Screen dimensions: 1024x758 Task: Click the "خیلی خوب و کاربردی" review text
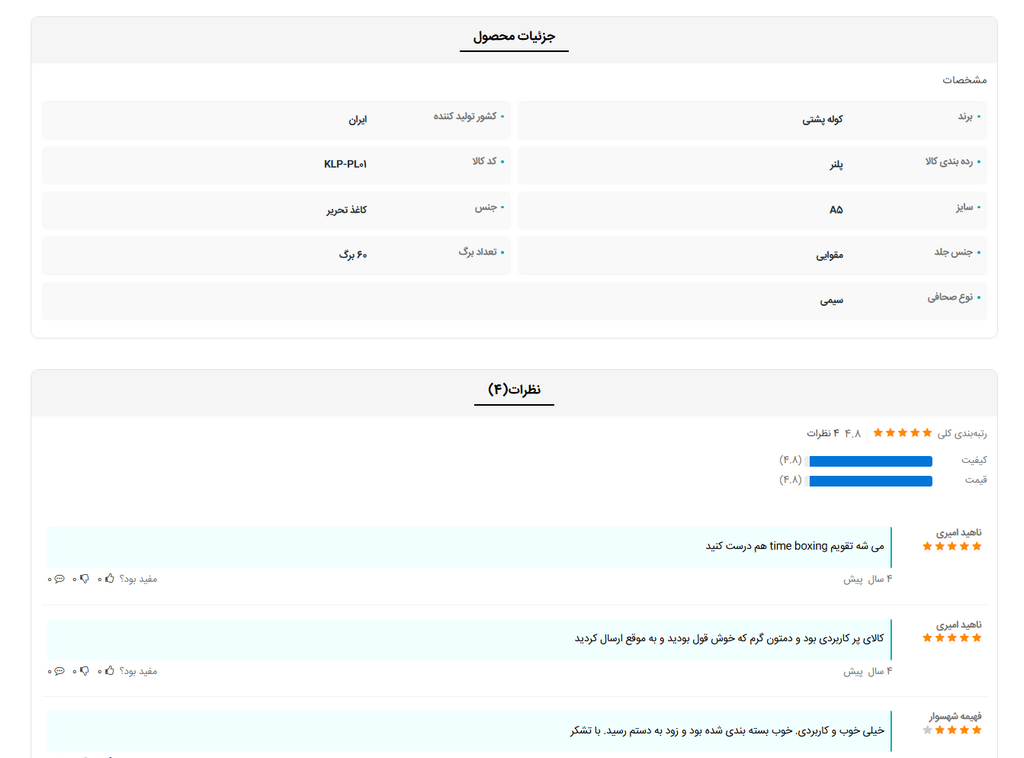pyautogui.click(x=727, y=730)
